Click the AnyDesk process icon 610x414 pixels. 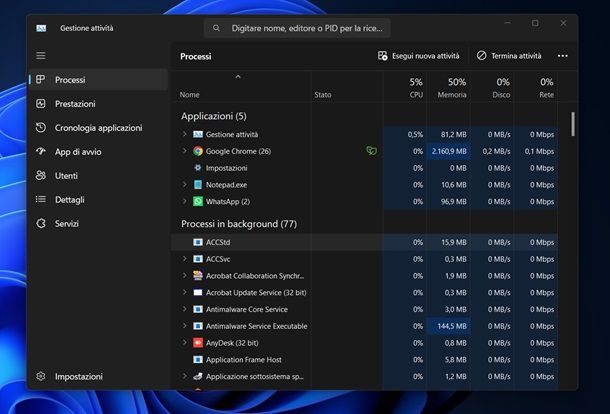pos(198,343)
